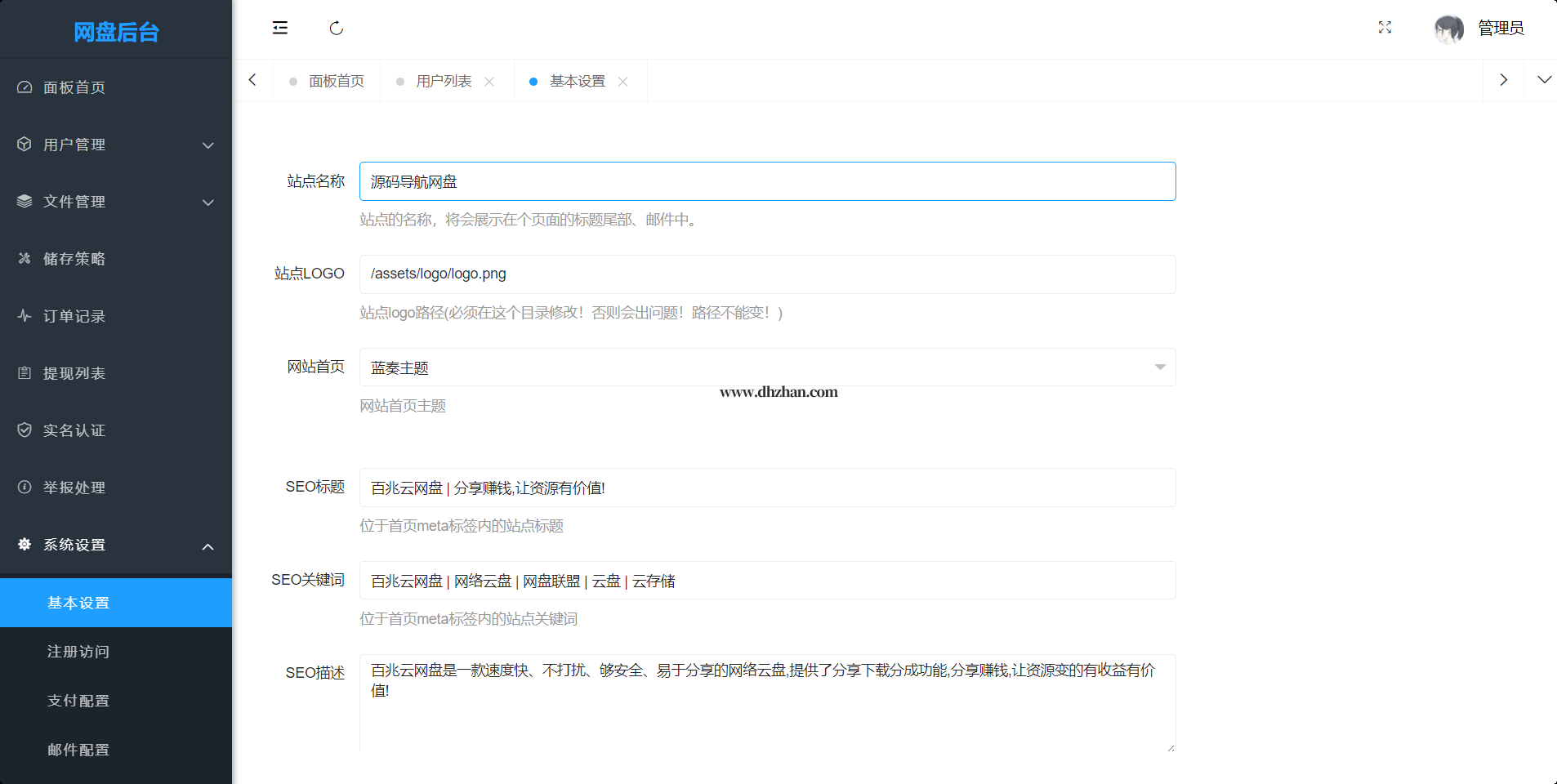Screen dimensions: 1557x784
Task: Collapse the 系统设置 sidebar menu
Action: 116,545
